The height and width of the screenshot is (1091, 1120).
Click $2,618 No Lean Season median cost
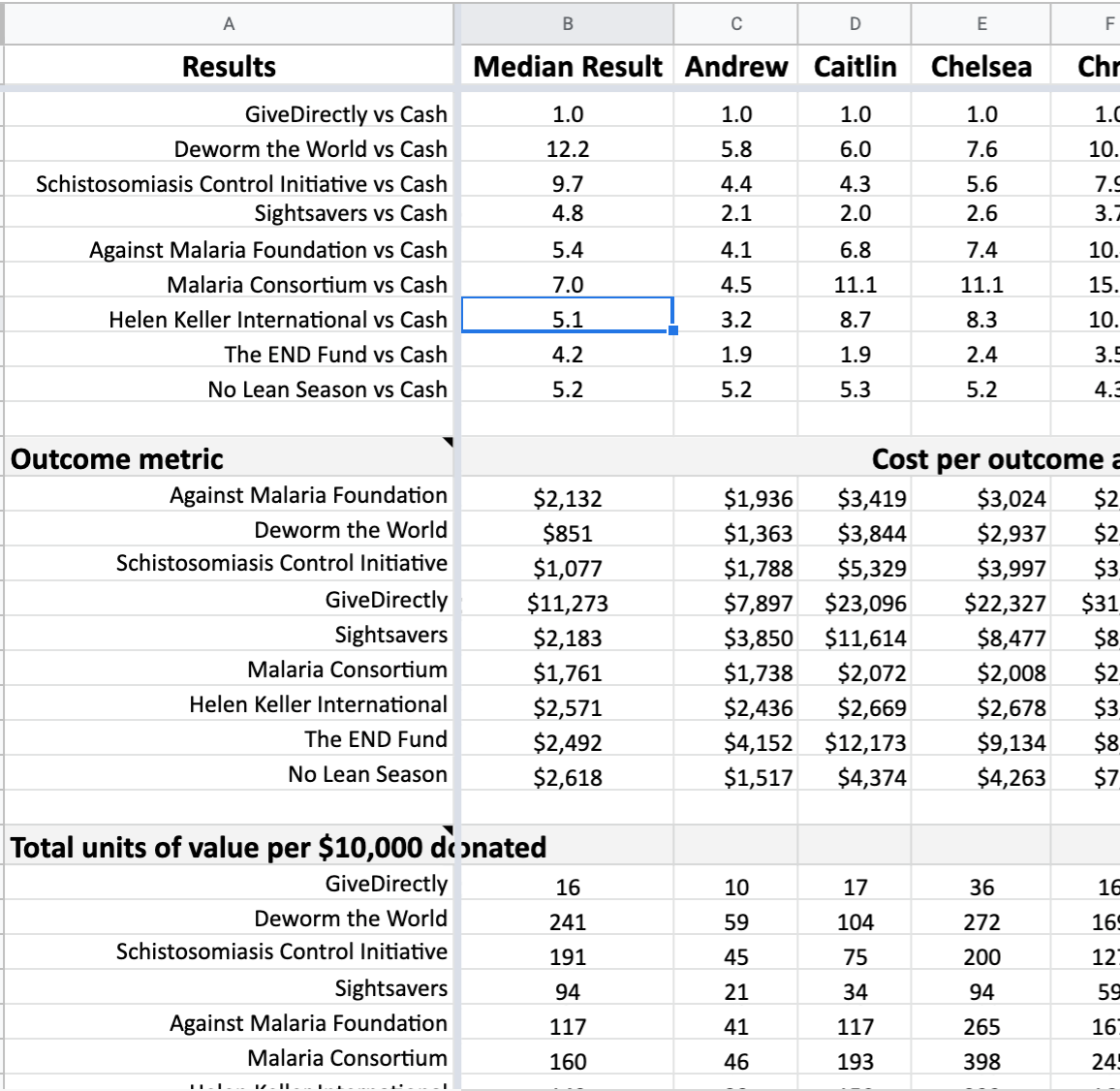[568, 778]
